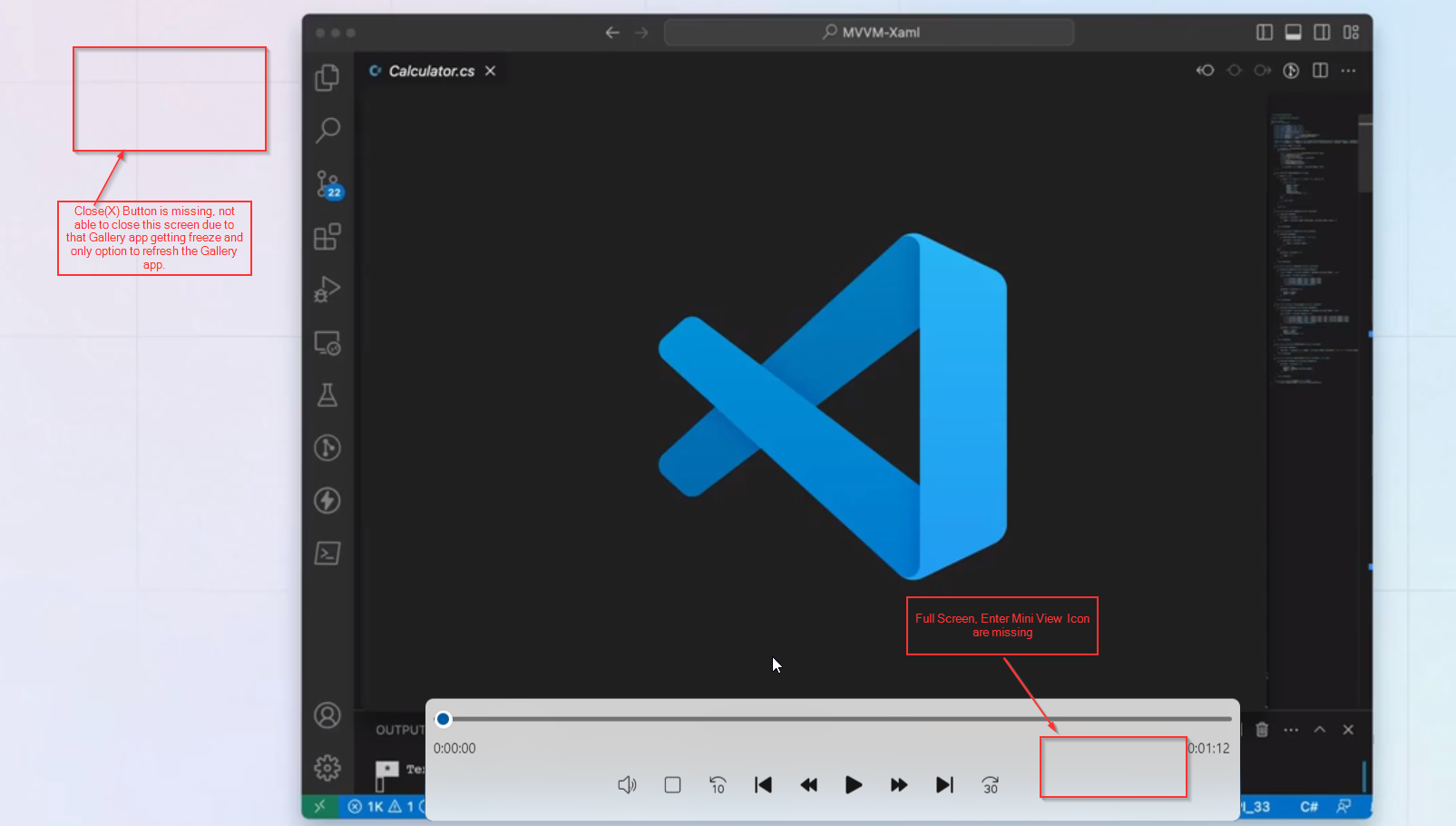Mute the video player audio
Image resolution: width=1456 pixels, height=826 pixels.
(627, 784)
